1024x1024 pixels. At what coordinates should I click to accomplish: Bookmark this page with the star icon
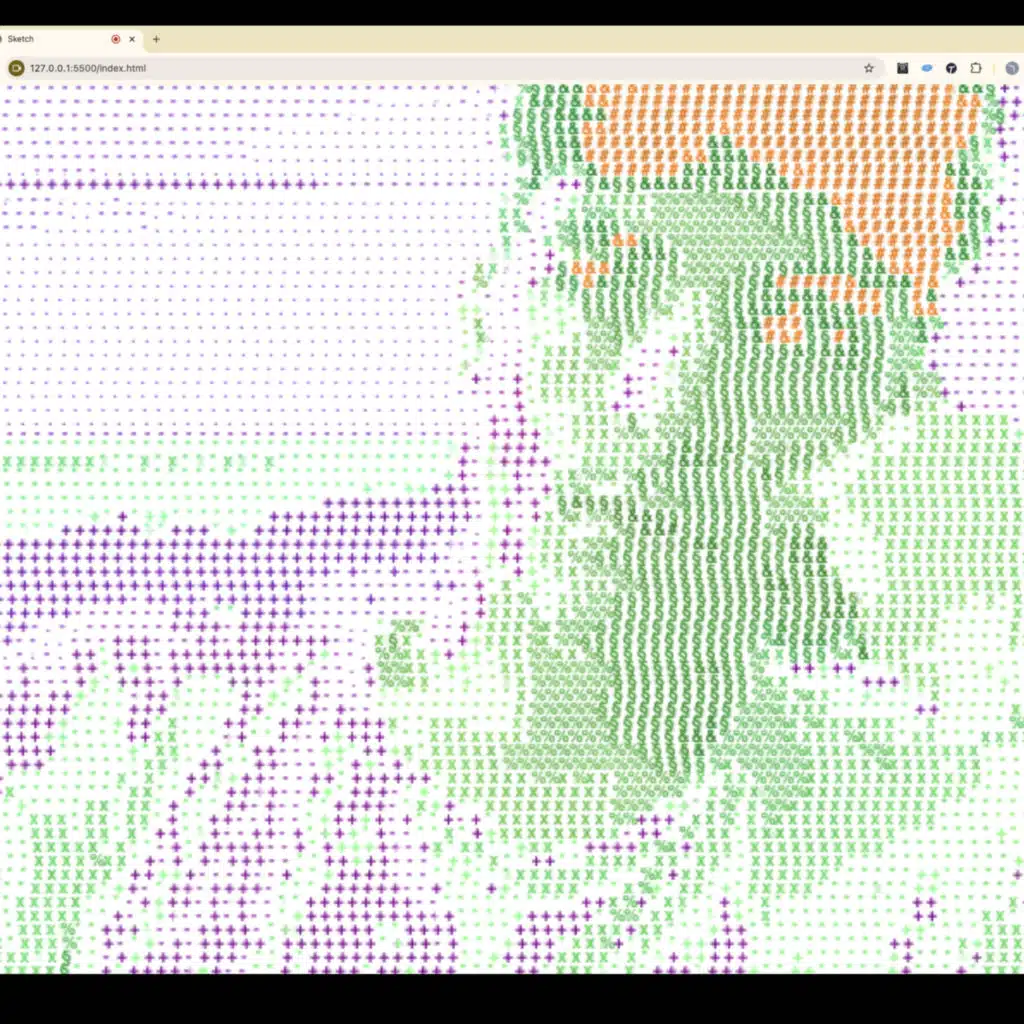(869, 68)
